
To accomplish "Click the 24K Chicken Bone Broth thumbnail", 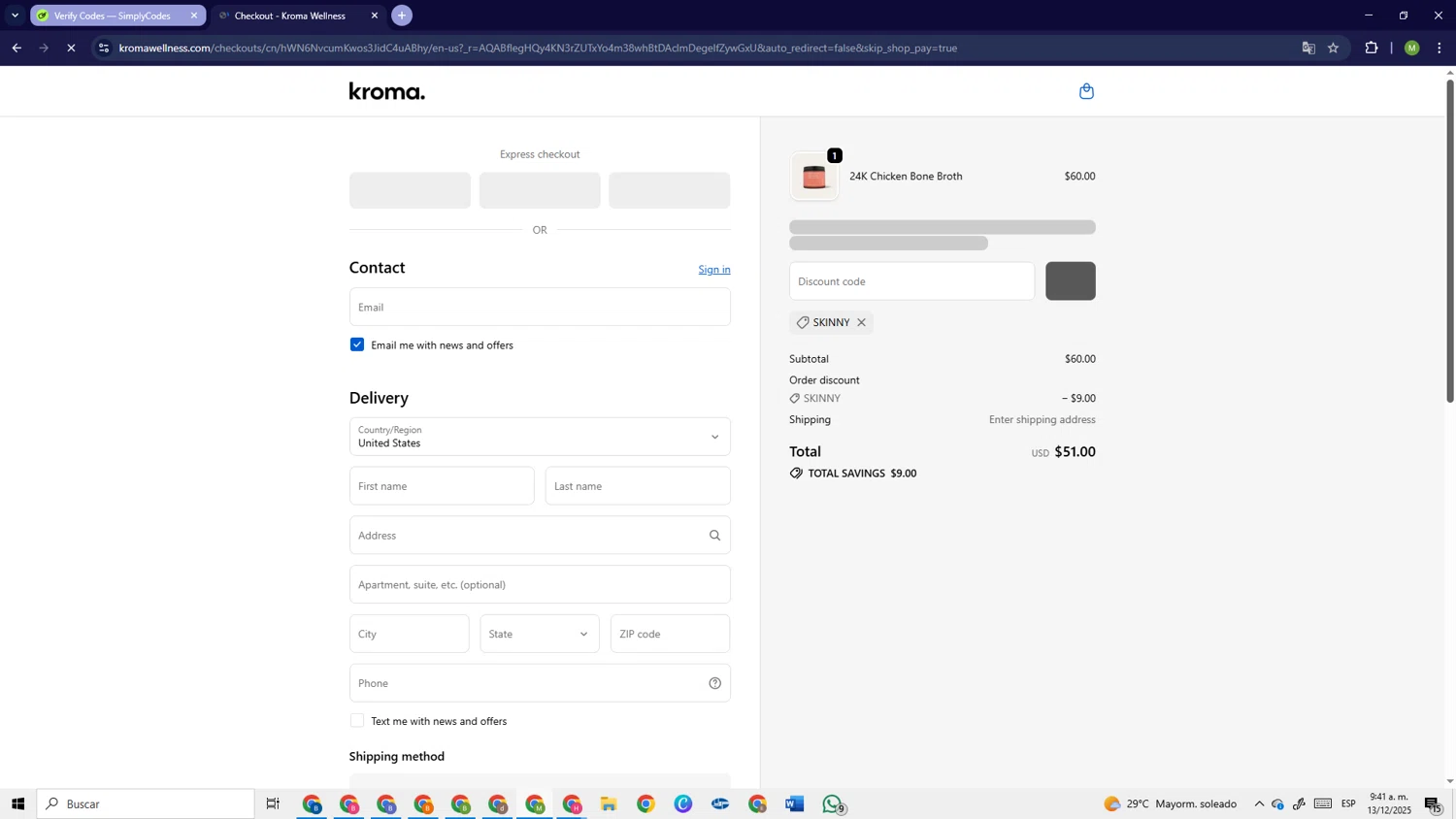I will click(x=814, y=177).
